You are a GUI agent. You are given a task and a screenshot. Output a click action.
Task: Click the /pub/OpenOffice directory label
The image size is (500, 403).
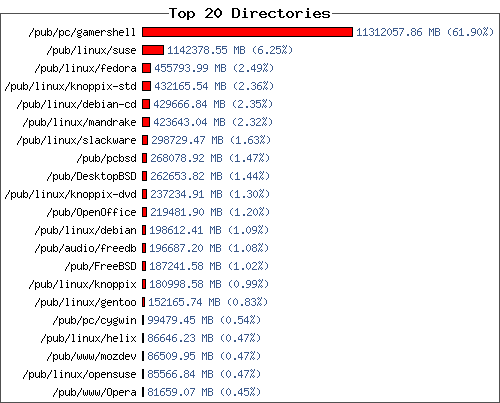91,213
